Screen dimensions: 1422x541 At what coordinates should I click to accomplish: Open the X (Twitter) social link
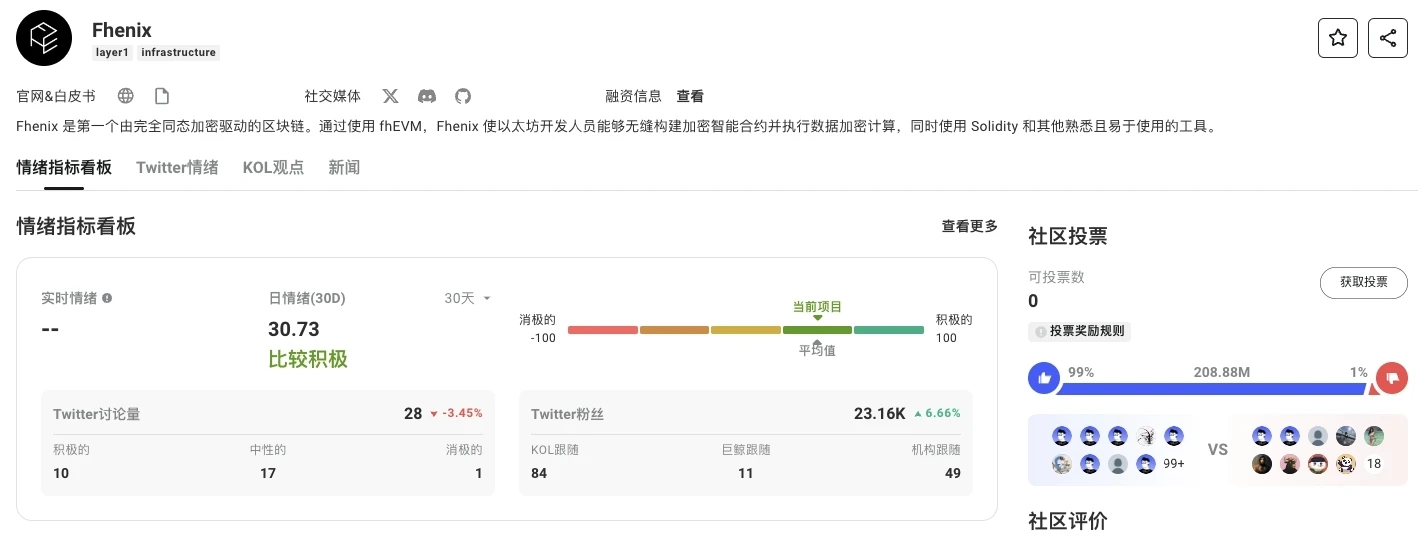[391, 96]
